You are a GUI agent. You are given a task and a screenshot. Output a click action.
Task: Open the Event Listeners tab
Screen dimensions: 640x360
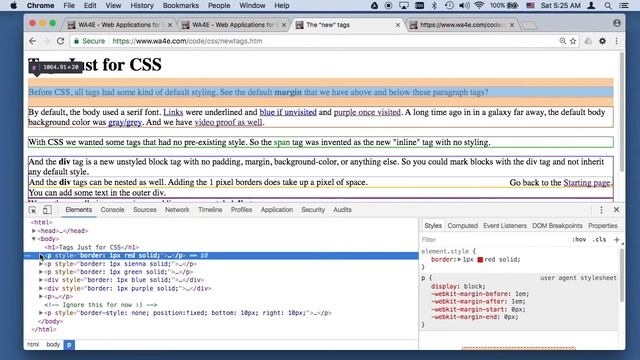coord(505,226)
